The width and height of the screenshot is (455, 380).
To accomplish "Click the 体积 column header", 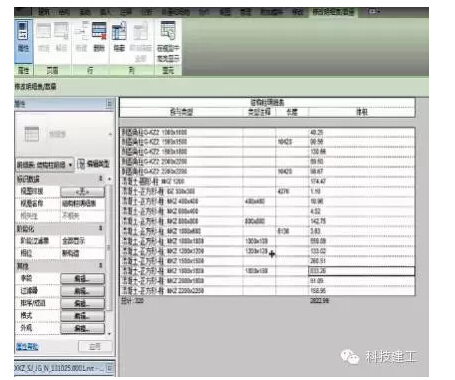I will (362, 112).
